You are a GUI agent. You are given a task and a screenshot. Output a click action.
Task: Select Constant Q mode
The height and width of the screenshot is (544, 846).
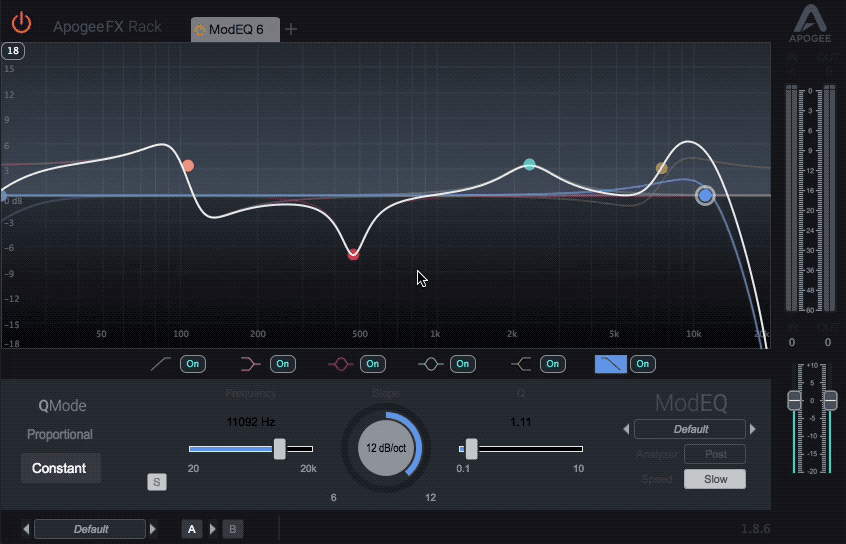point(59,468)
